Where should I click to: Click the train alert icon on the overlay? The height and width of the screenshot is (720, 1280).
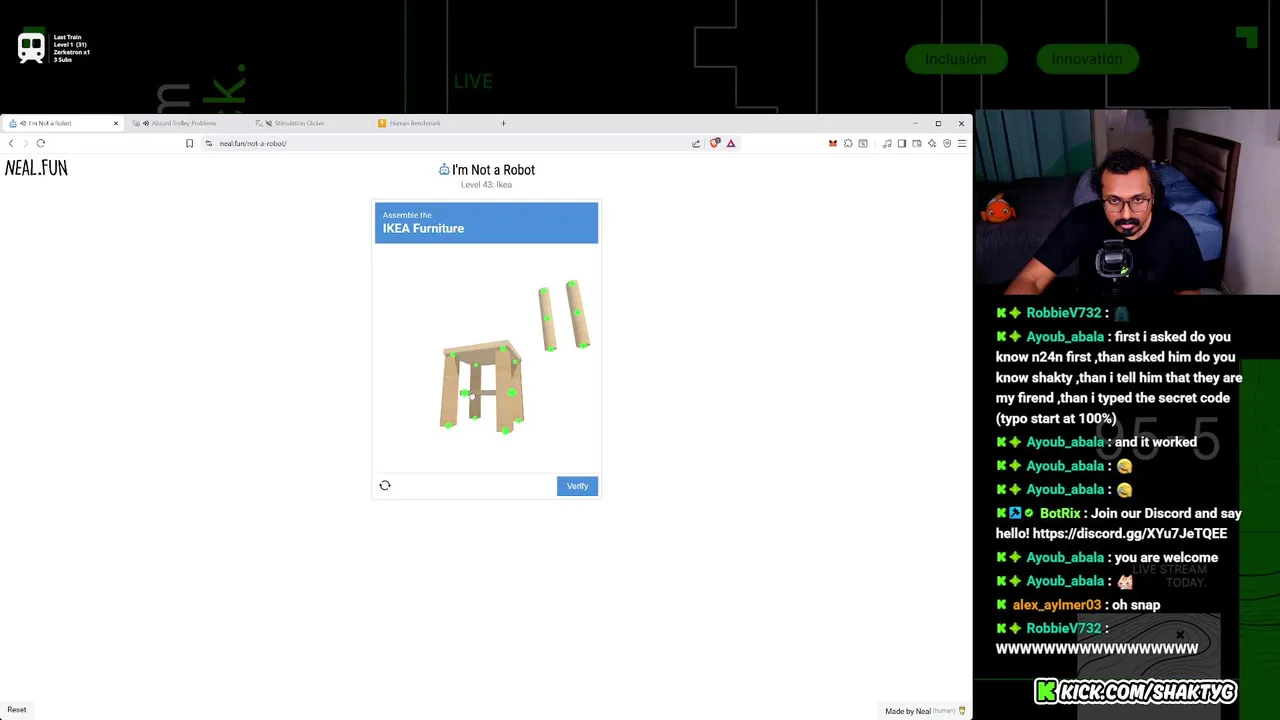point(31,48)
